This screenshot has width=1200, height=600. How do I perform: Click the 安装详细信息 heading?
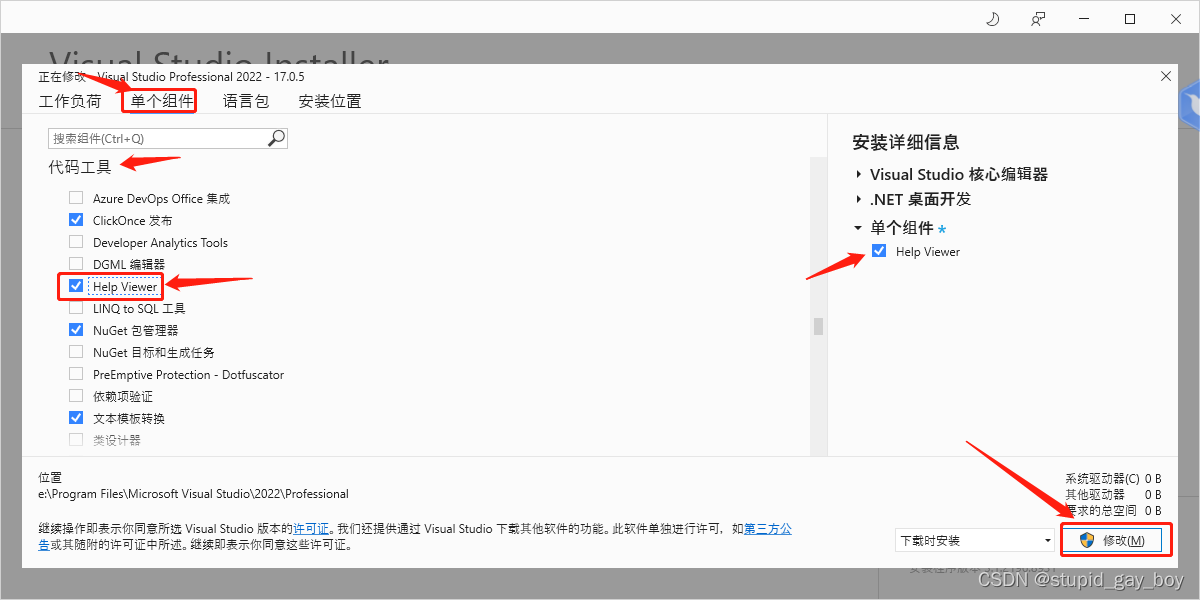(906, 143)
